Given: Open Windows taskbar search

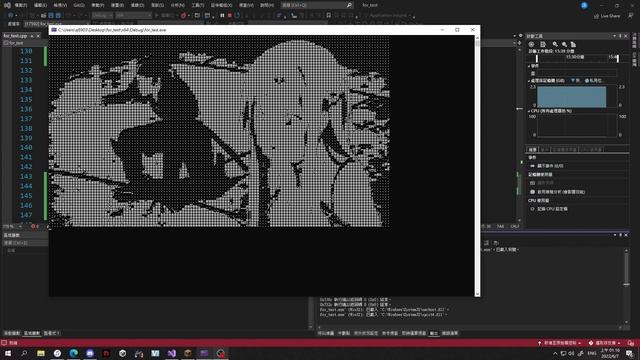Looking at the screenshot, I should click(24, 353).
